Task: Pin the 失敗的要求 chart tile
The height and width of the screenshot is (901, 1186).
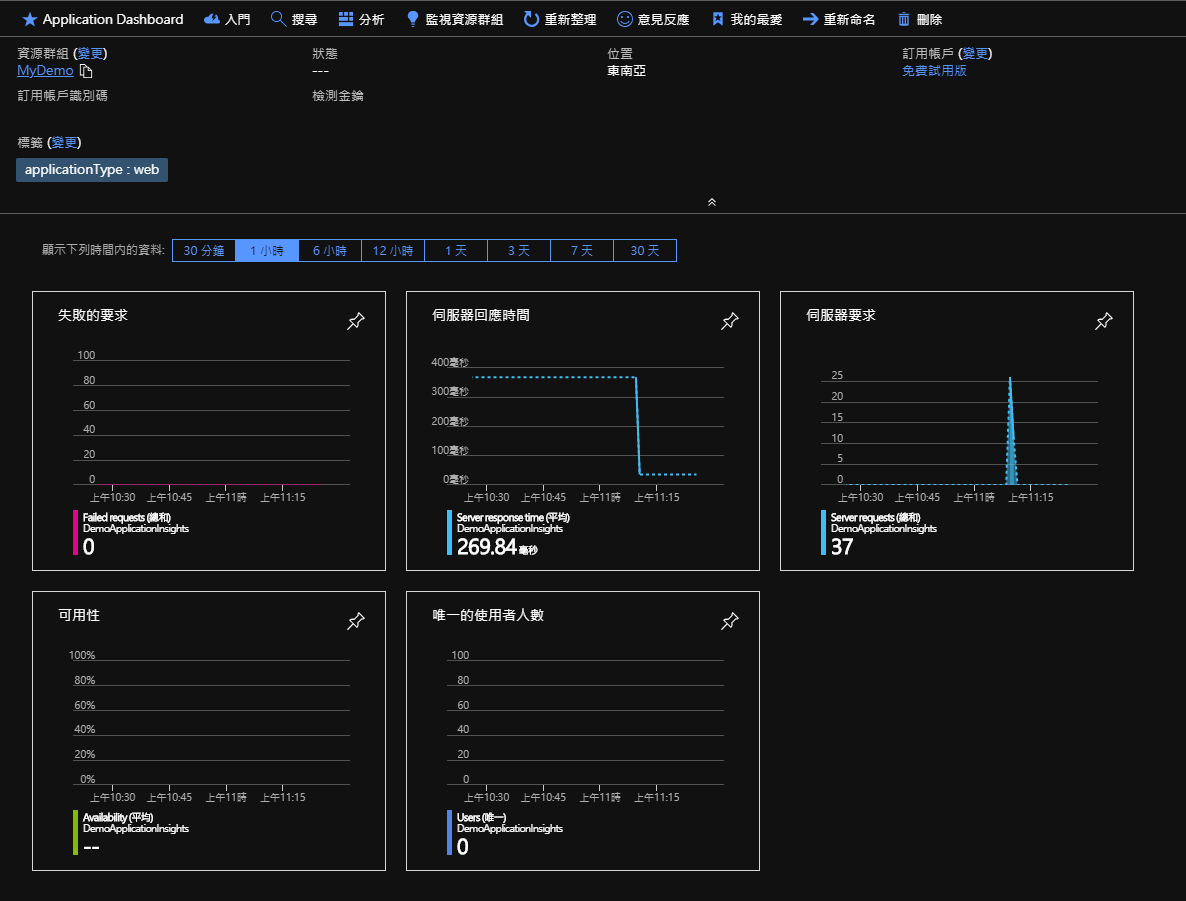Action: point(356,321)
